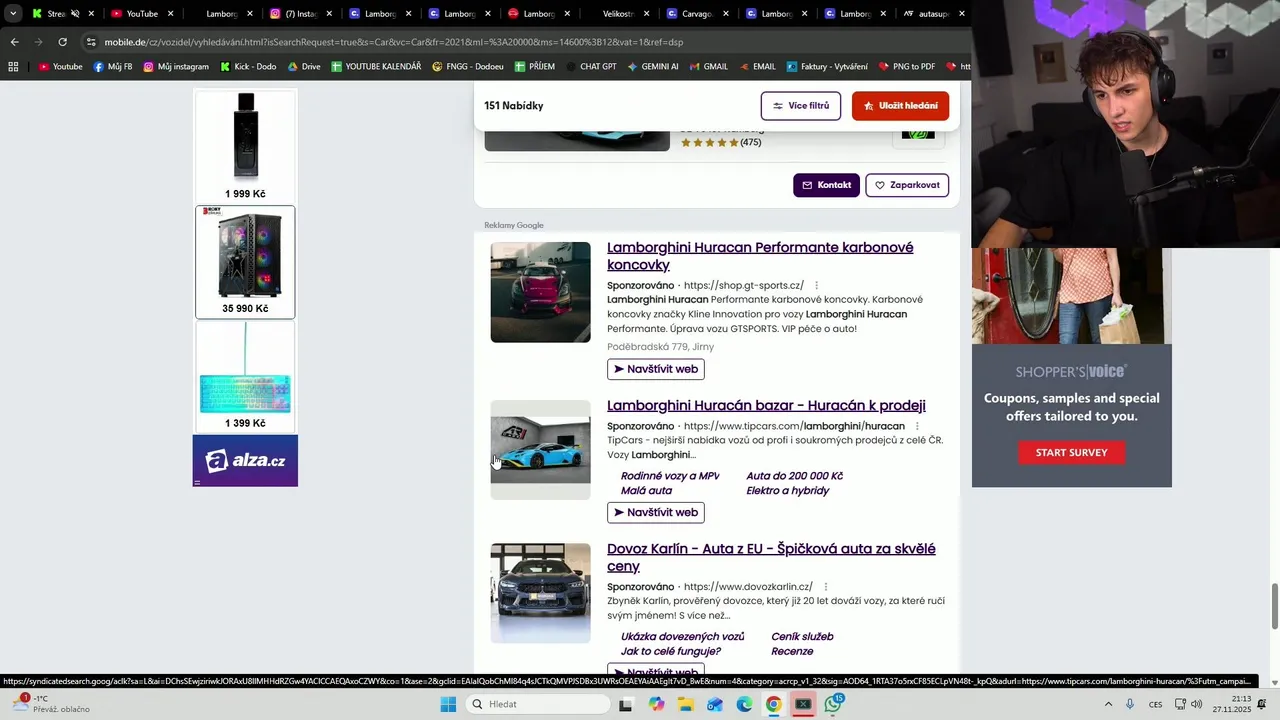Click the perfume product for 1 999 Kč
Image resolution: width=1280 pixels, height=720 pixels.
[x=245, y=147]
